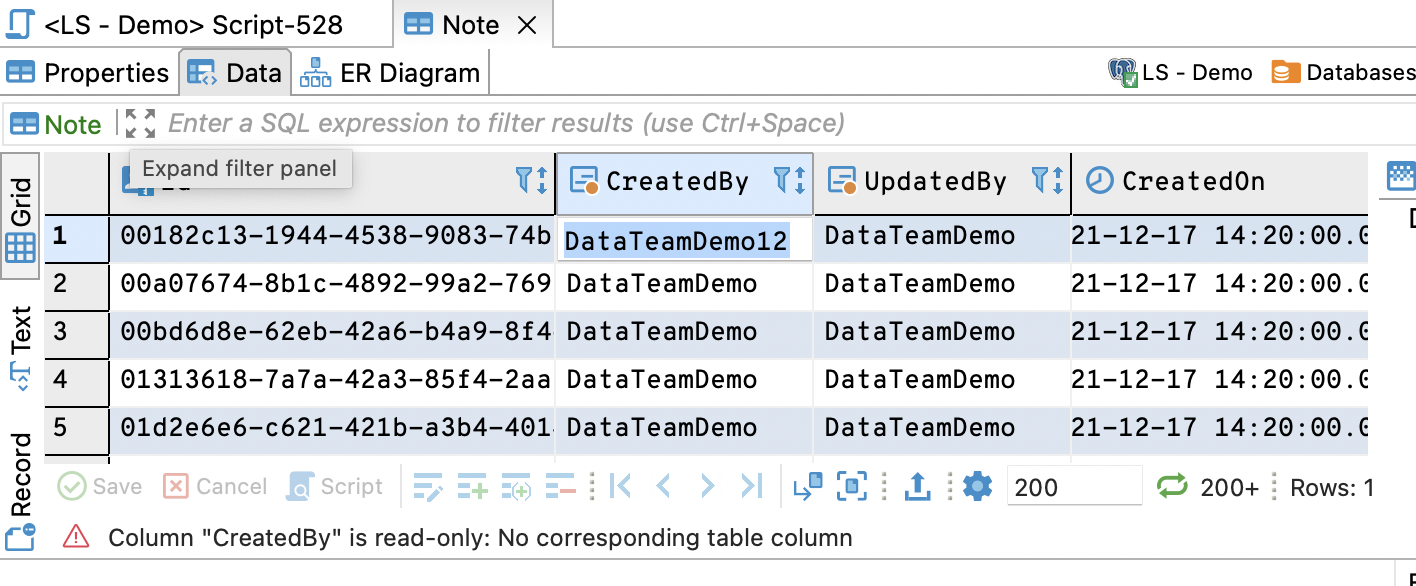Image resolution: width=1416 pixels, height=586 pixels.
Task: Click the refresh row count icon
Action: (1171, 487)
